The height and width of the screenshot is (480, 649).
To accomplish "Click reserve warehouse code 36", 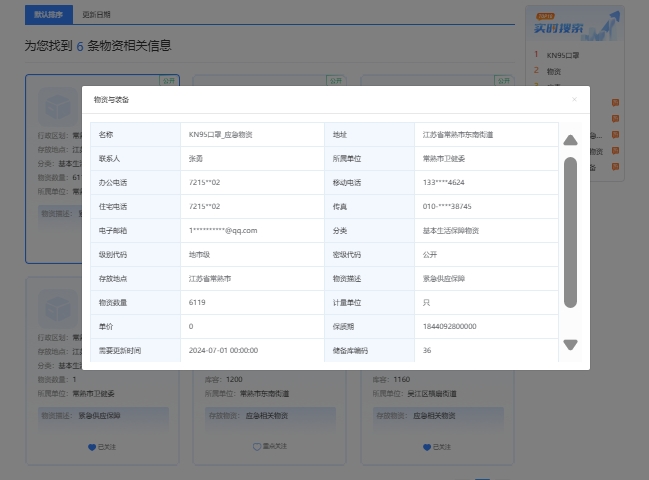I will (x=427, y=350).
